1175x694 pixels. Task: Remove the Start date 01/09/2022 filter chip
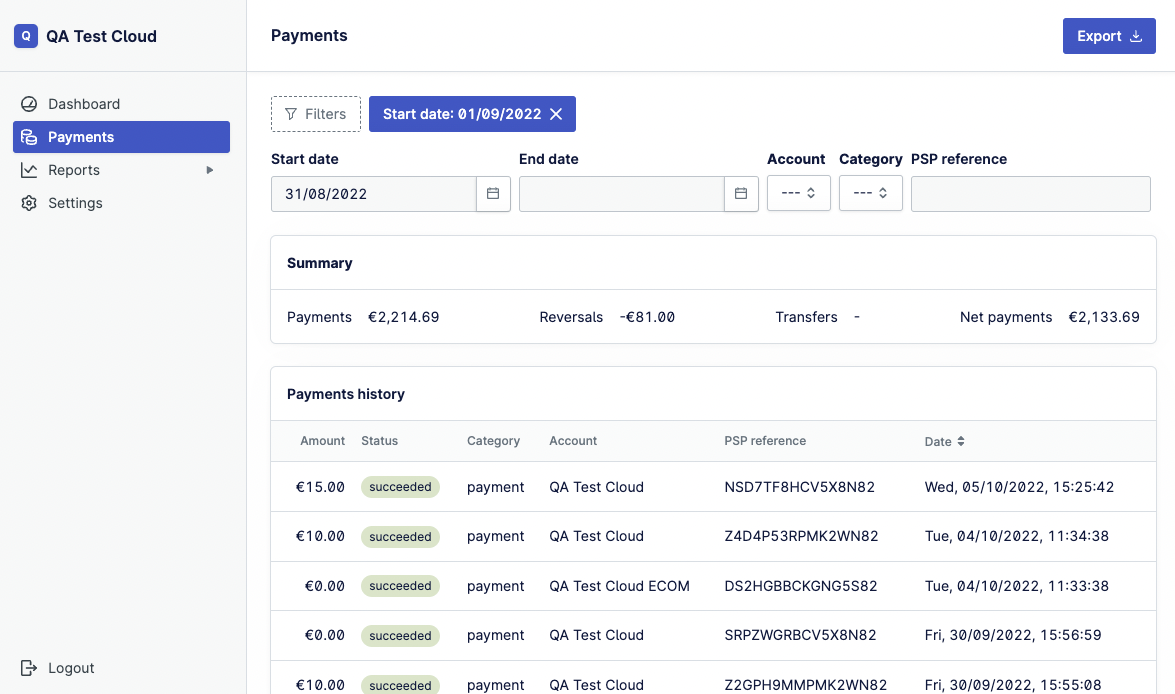[x=556, y=114]
